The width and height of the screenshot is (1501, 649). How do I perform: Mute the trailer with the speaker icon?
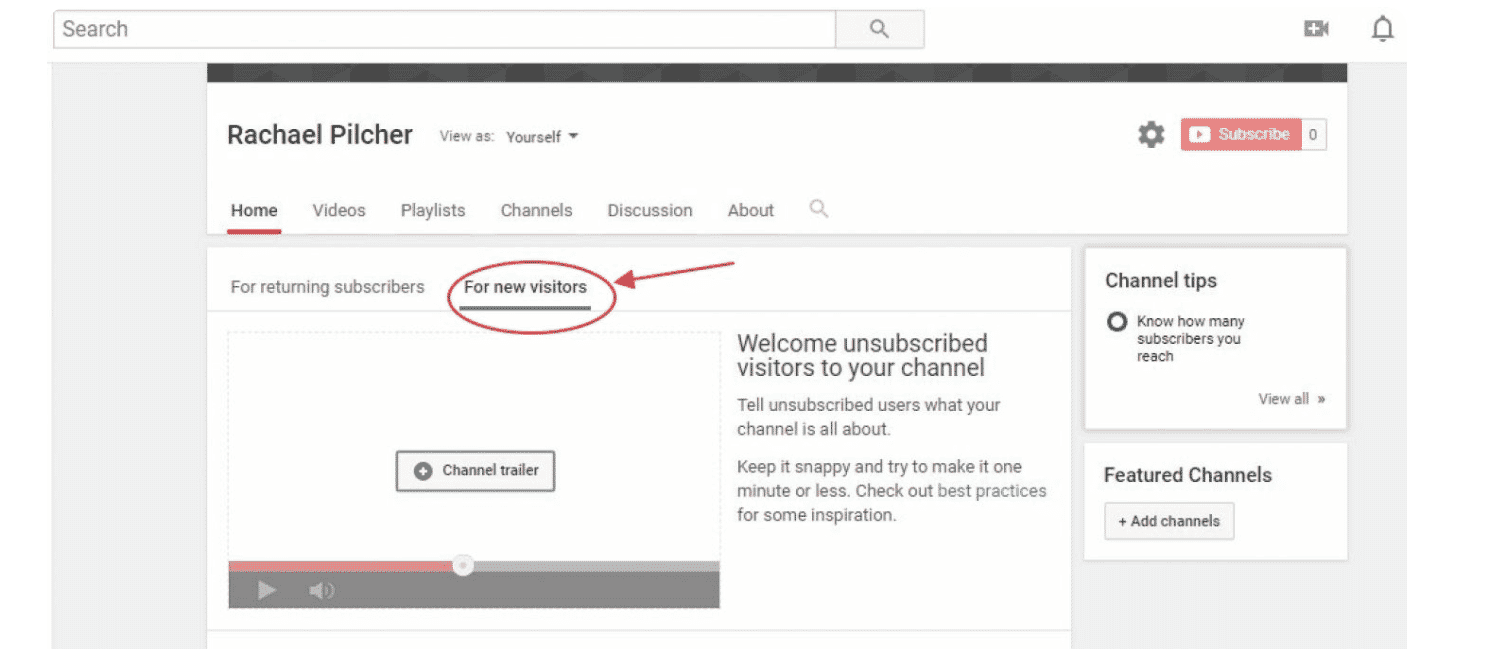coord(321,590)
